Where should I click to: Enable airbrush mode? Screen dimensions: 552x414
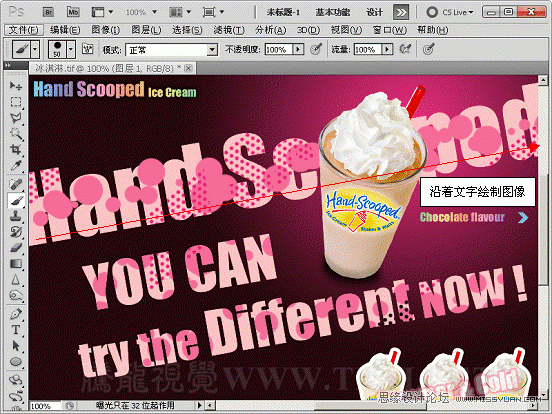click(406, 49)
